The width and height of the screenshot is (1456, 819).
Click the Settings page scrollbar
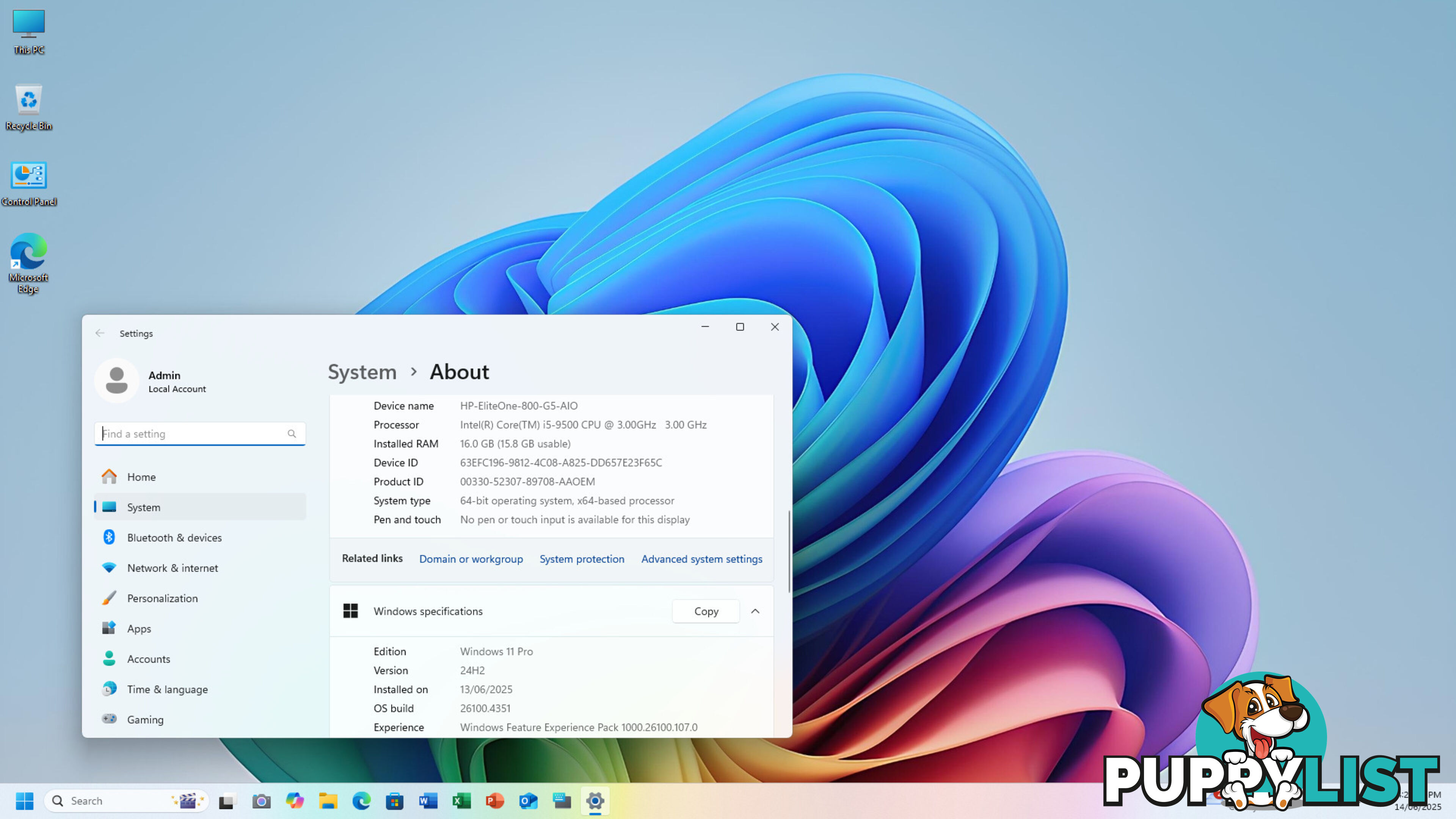(x=789, y=552)
